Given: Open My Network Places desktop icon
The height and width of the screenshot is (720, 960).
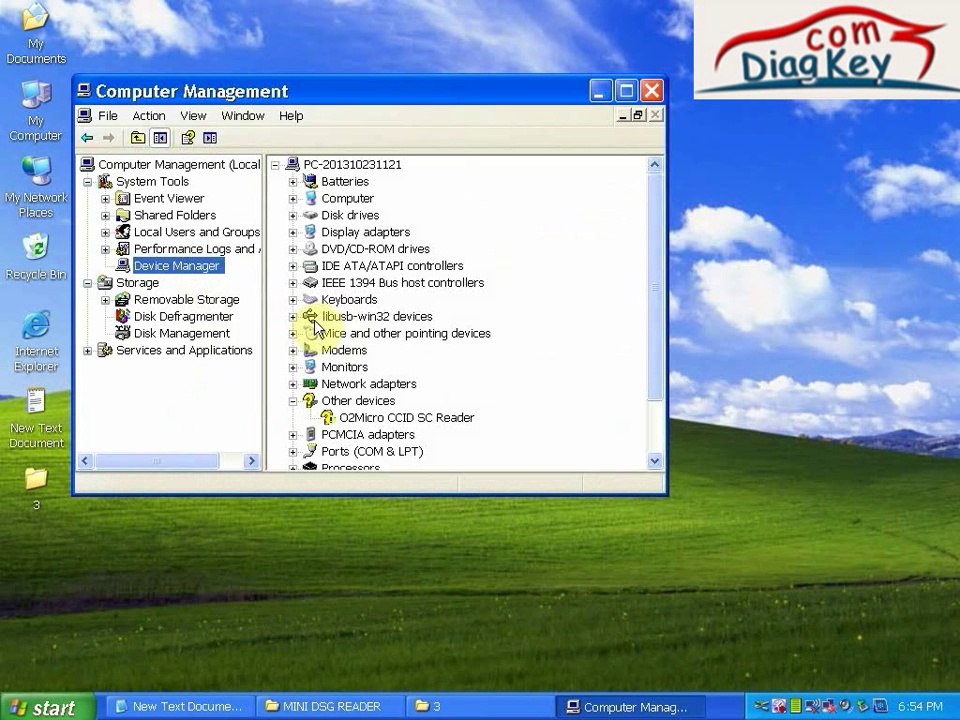Looking at the screenshot, I should click(36, 187).
